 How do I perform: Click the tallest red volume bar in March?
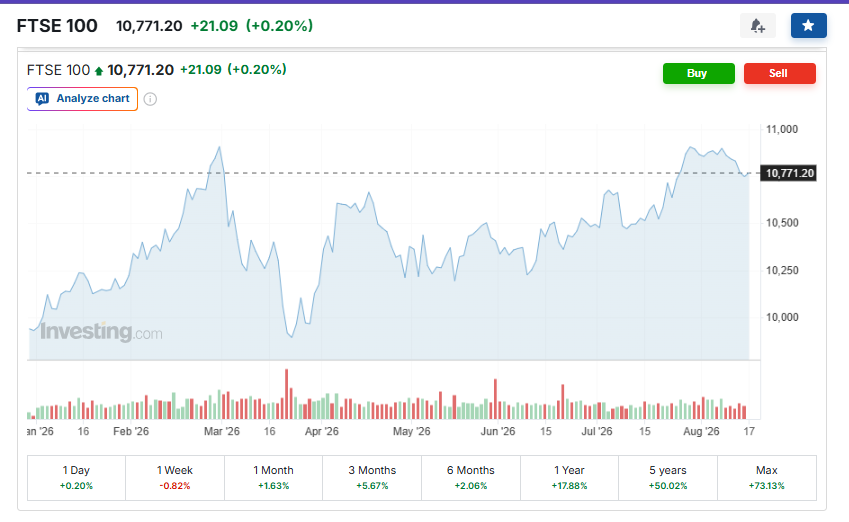coord(286,394)
